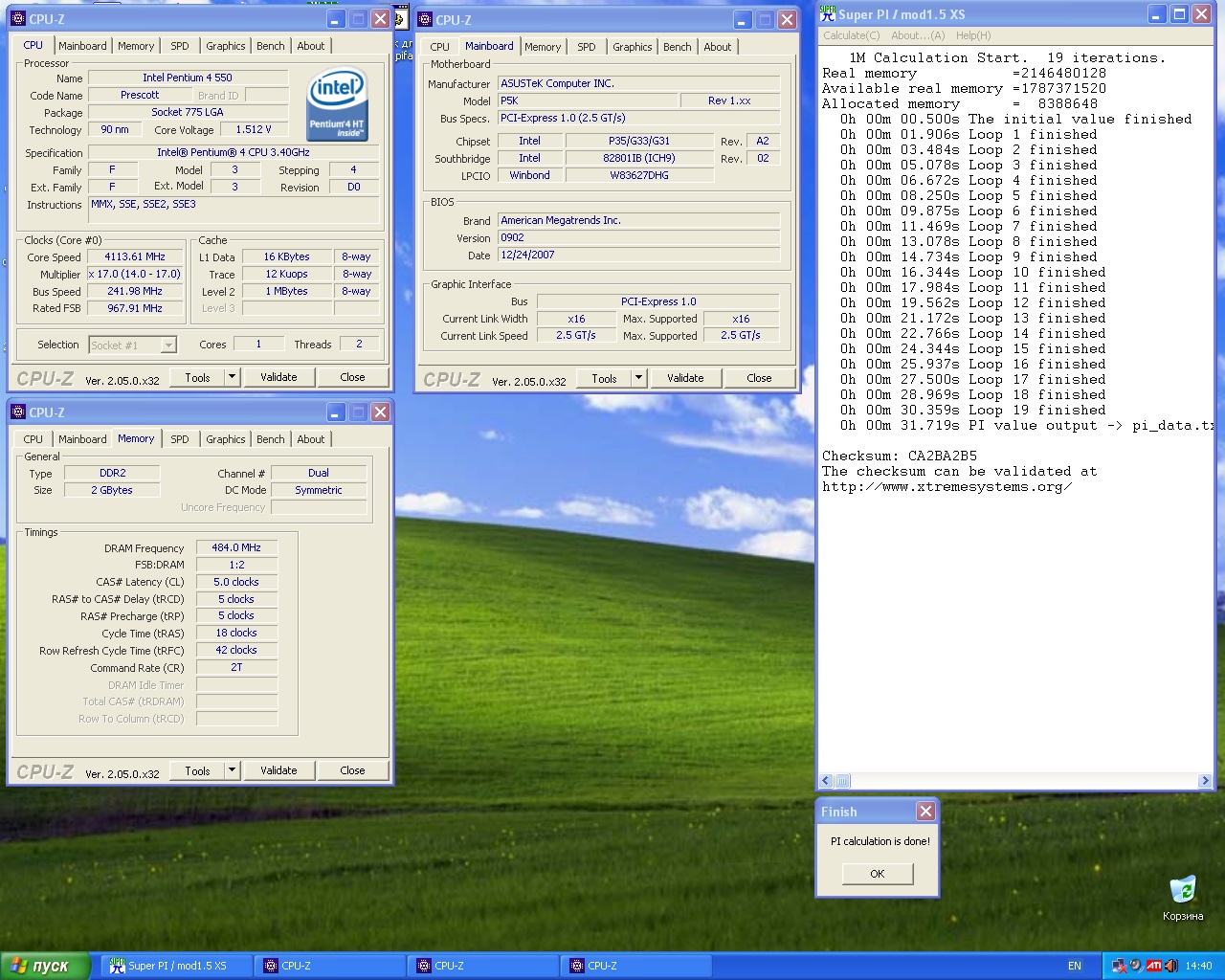Click Close button in Memory window
1225x980 pixels.
[x=352, y=770]
